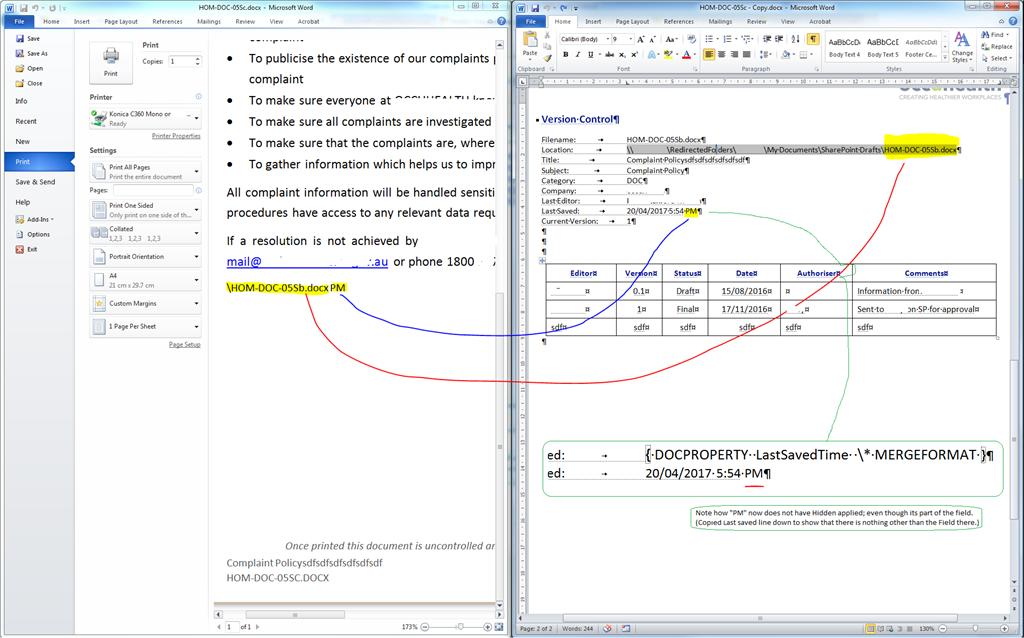The width and height of the screenshot is (1024, 638).
Task: Open the References tab in right window
Action: pos(679,22)
